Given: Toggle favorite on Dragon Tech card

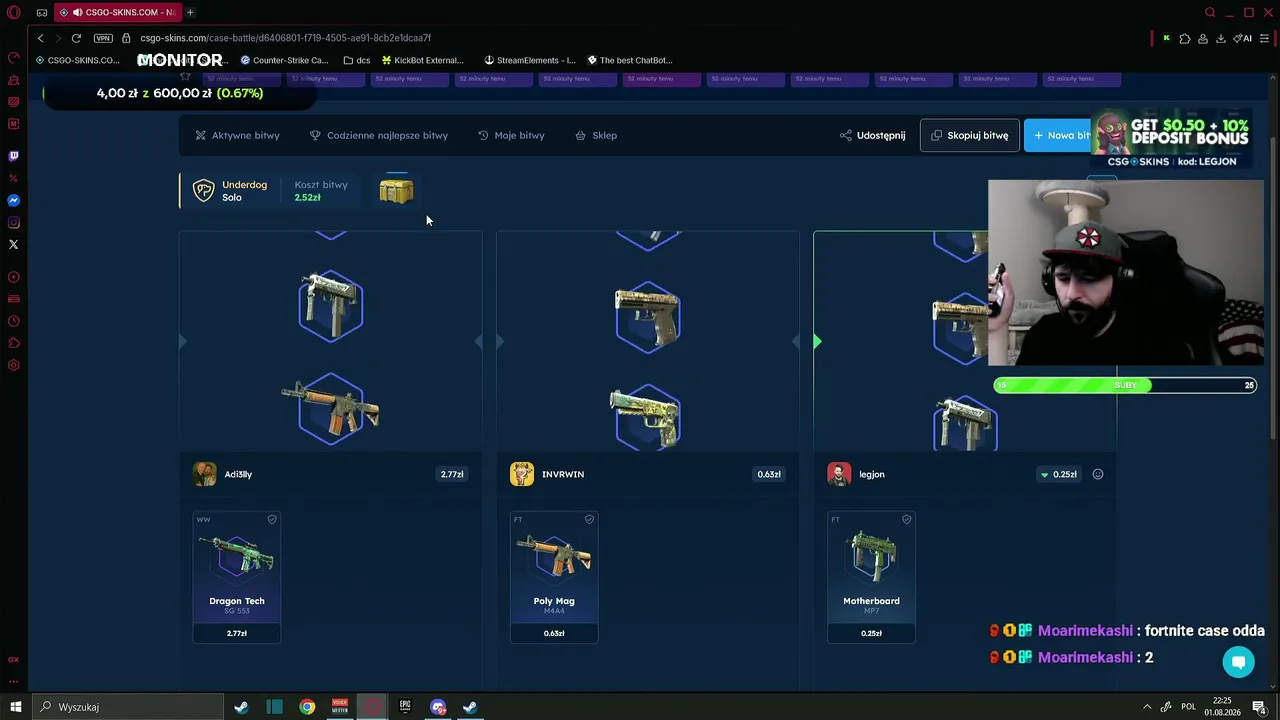Looking at the screenshot, I should [272, 520].
